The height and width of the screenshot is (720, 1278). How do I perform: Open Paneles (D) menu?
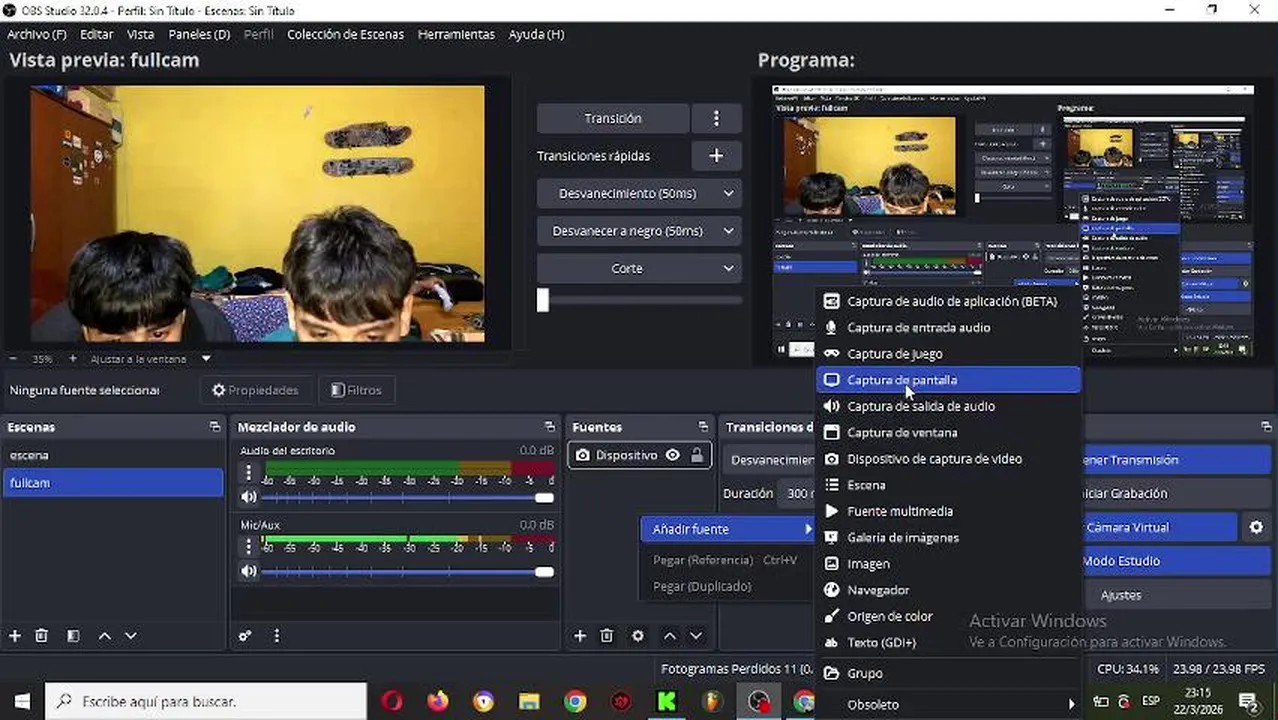coord(199,34)
